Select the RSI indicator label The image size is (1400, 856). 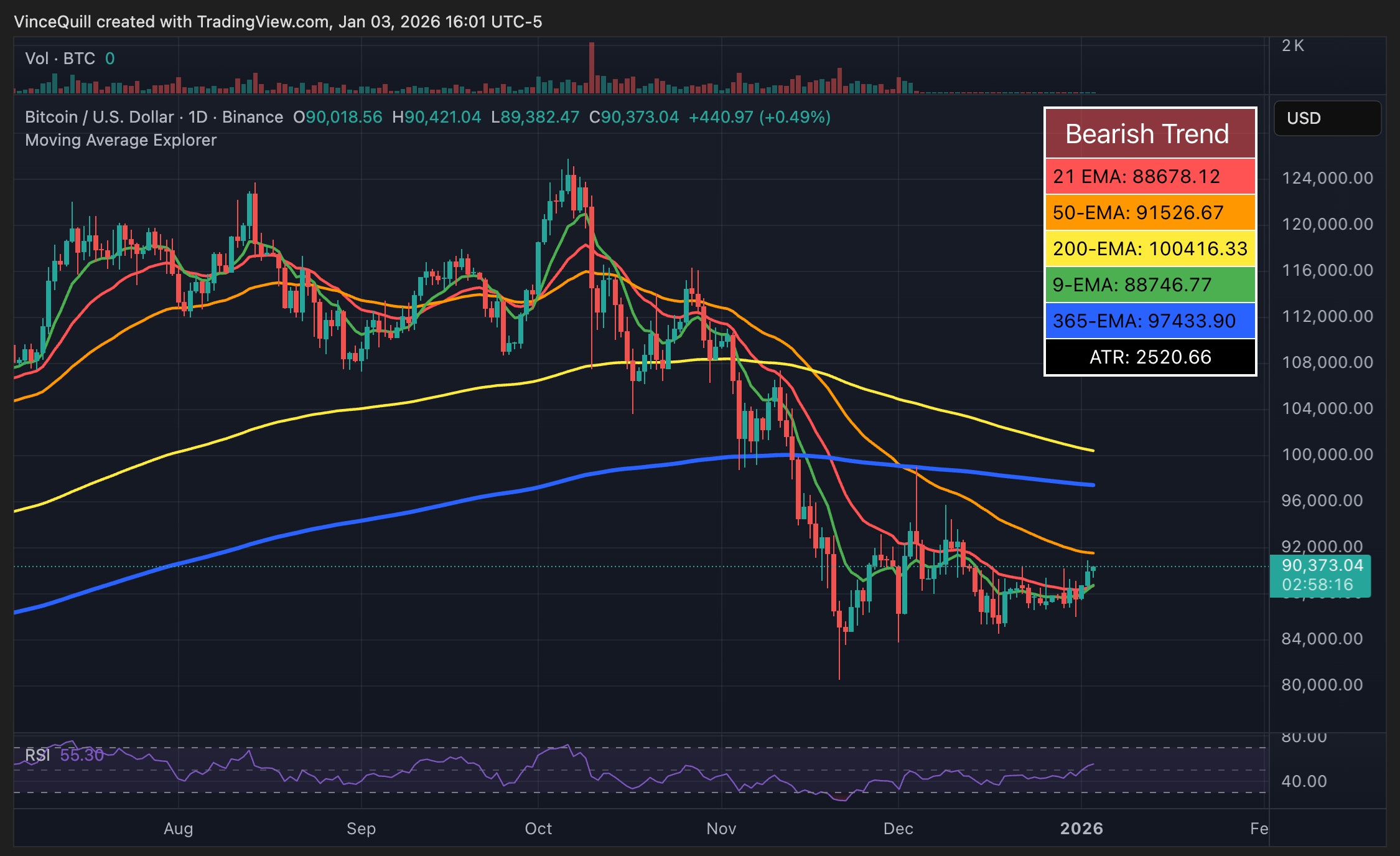point(37,755)
